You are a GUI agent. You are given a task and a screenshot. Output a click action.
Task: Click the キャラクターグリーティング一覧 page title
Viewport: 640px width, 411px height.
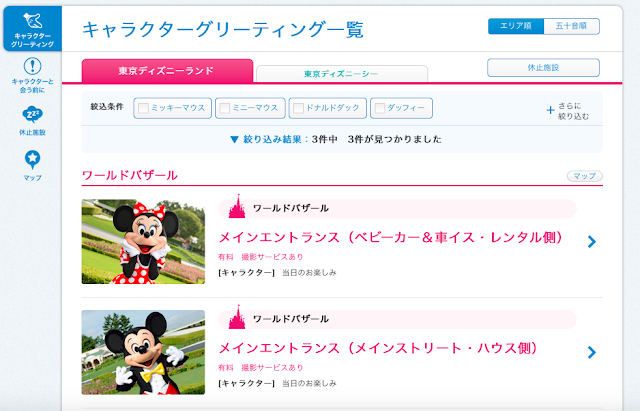[x=223, y=29]
